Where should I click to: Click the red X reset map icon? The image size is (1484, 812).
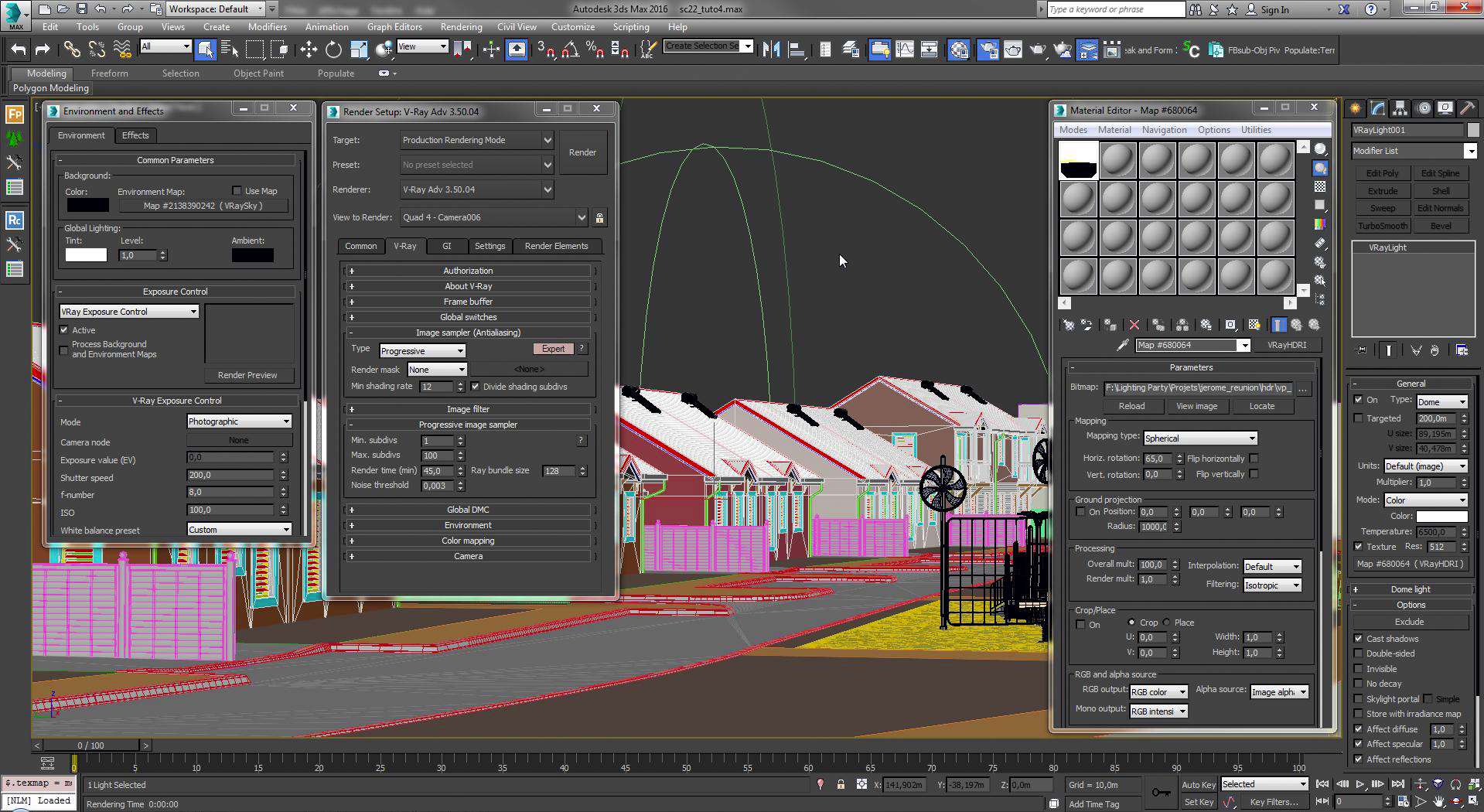[x=1134, y=325]
